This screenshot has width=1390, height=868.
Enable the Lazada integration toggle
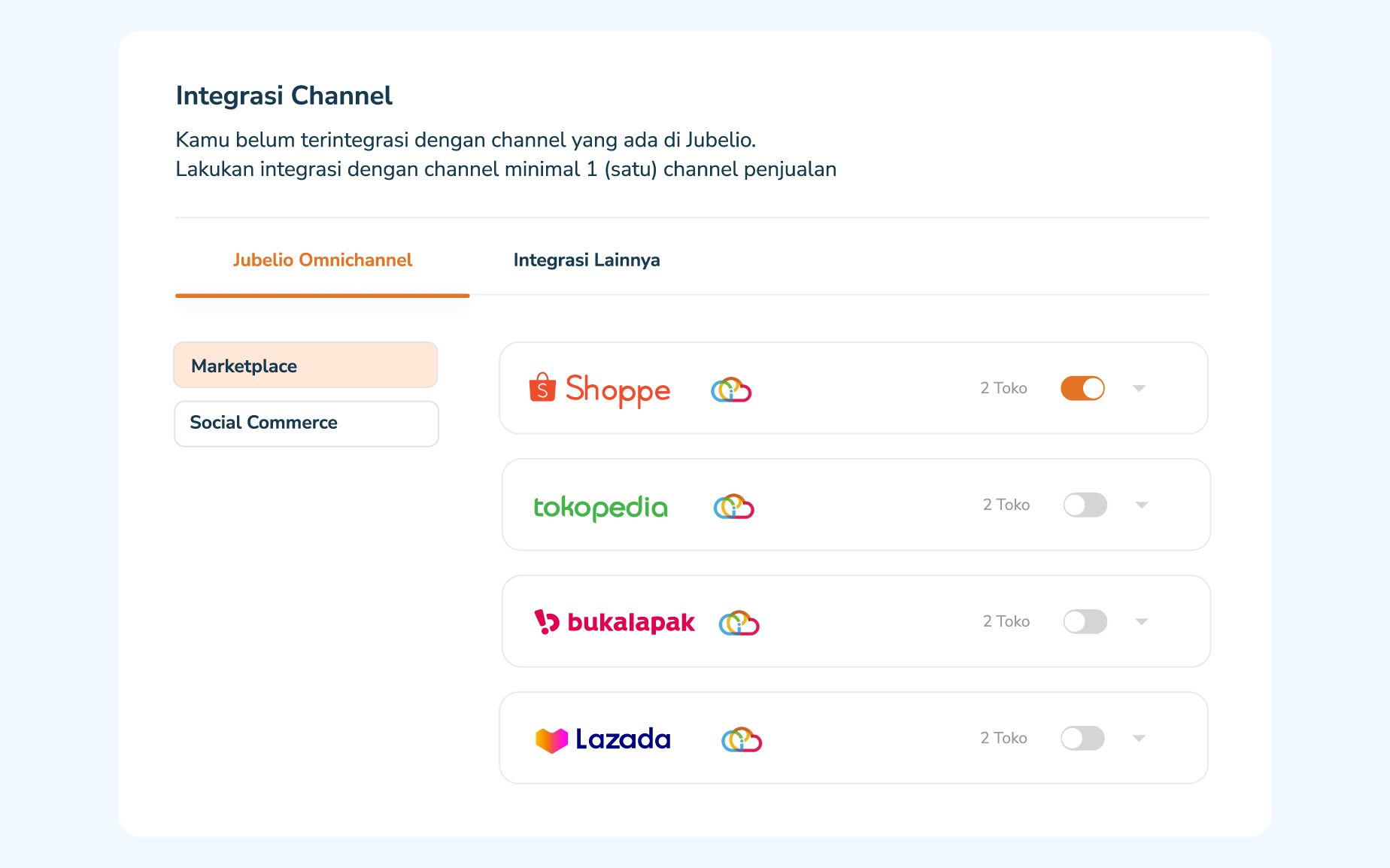click(x=1082, y=738)
